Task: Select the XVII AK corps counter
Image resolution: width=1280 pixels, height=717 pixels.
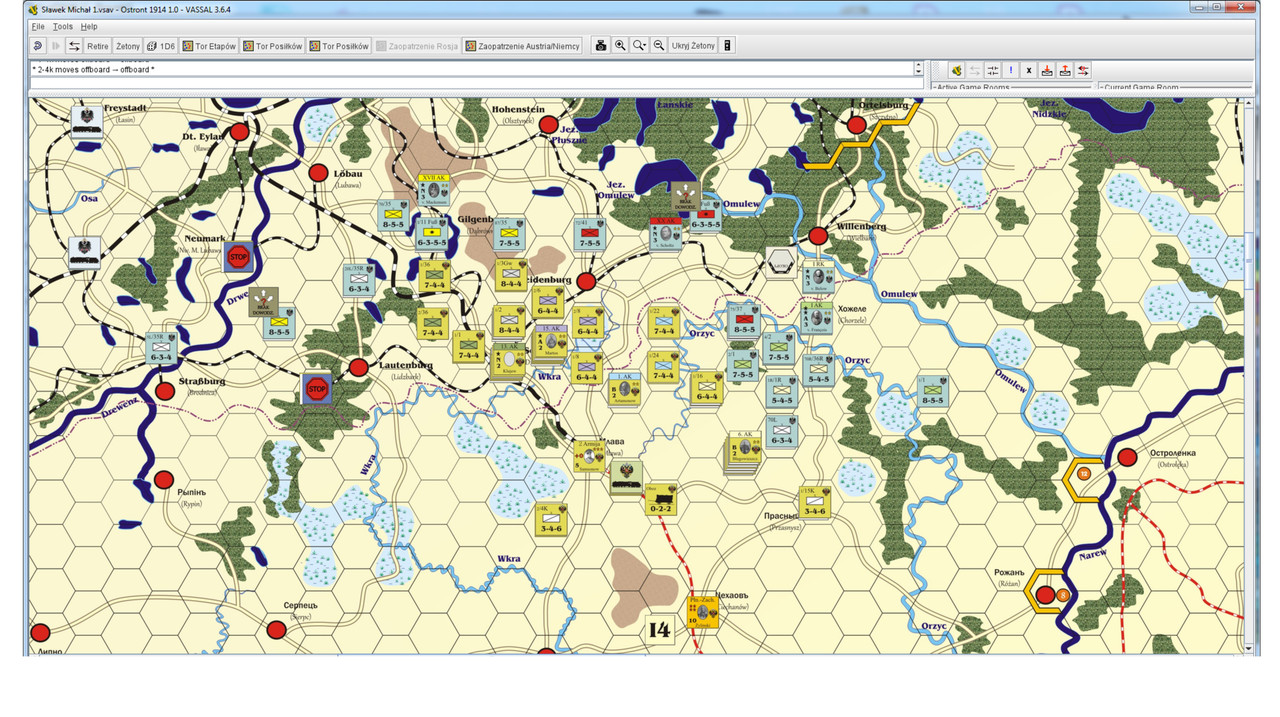Action: [433, 188]
